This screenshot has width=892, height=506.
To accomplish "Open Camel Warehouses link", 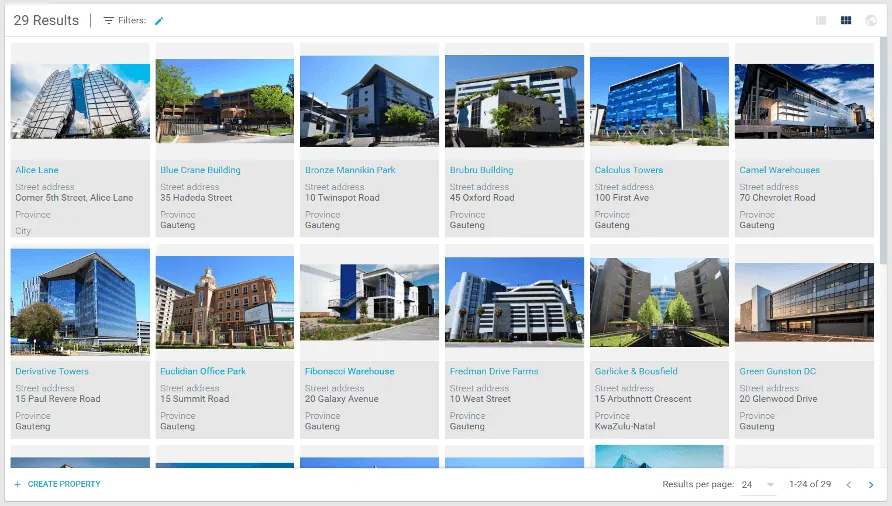I will click(x=779, y=170).
